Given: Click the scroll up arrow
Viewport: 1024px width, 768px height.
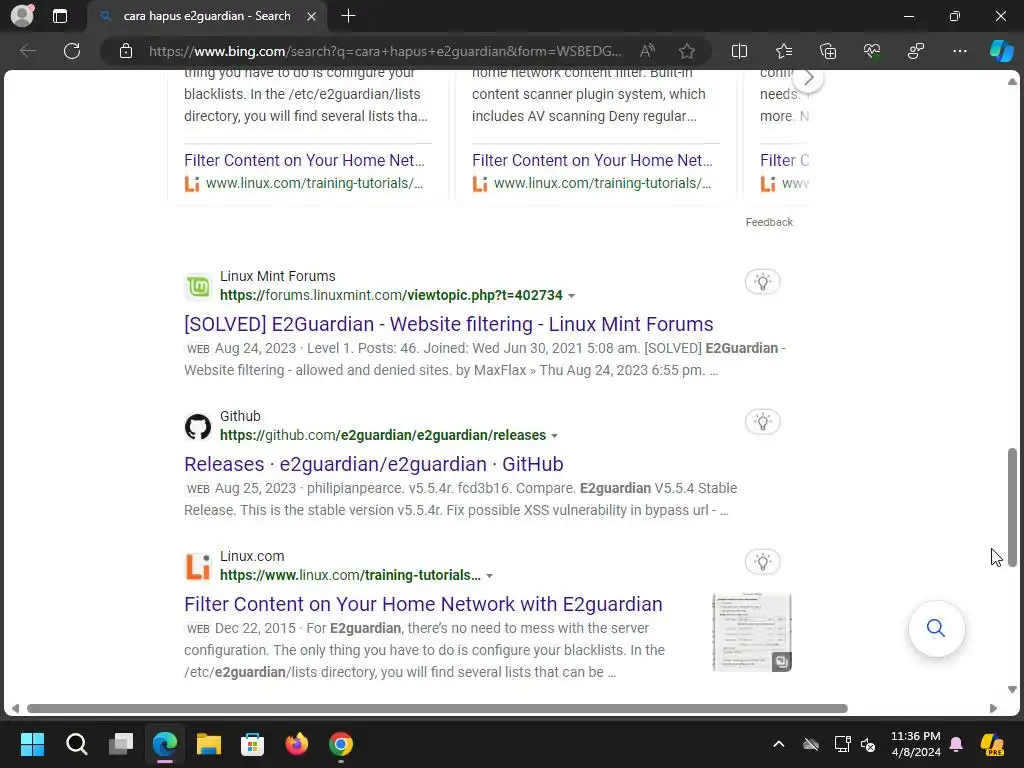Looking at the screenshot, I should coord(1012,82).
